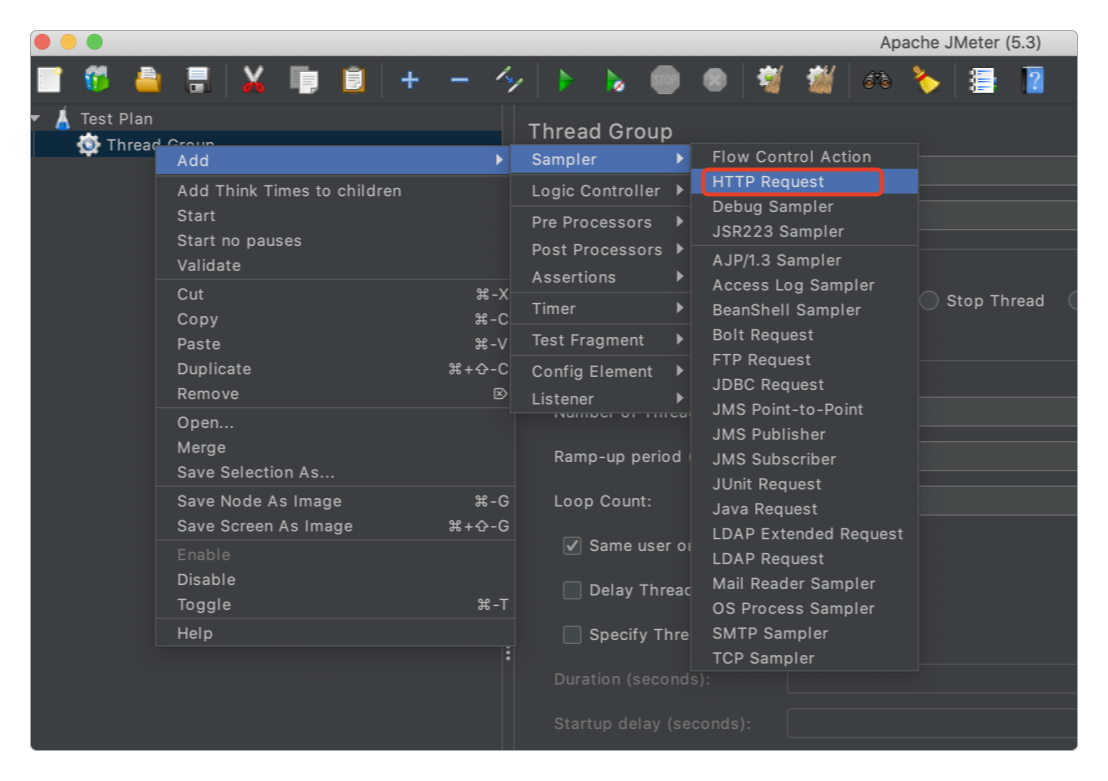This screenshot has width=1108, height=781.
Task: Open the Templates toolbar icon
Action: [x=98, y=80]
